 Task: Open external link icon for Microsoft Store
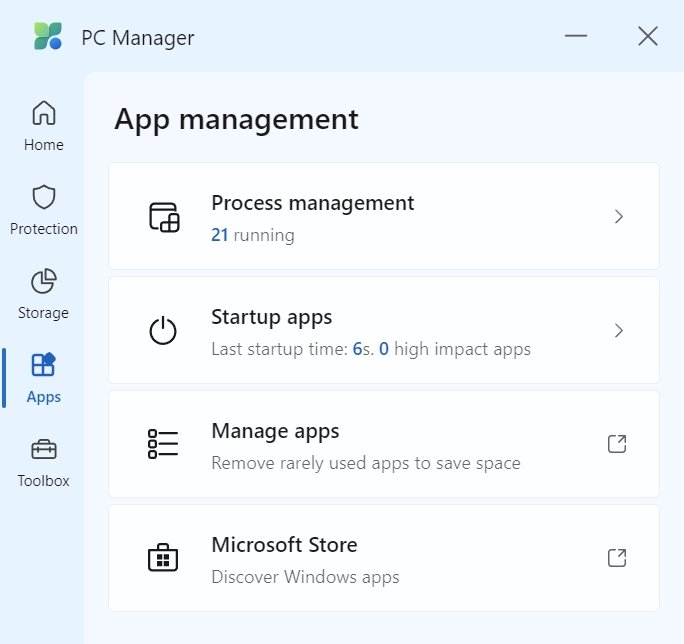pos(617,558)
